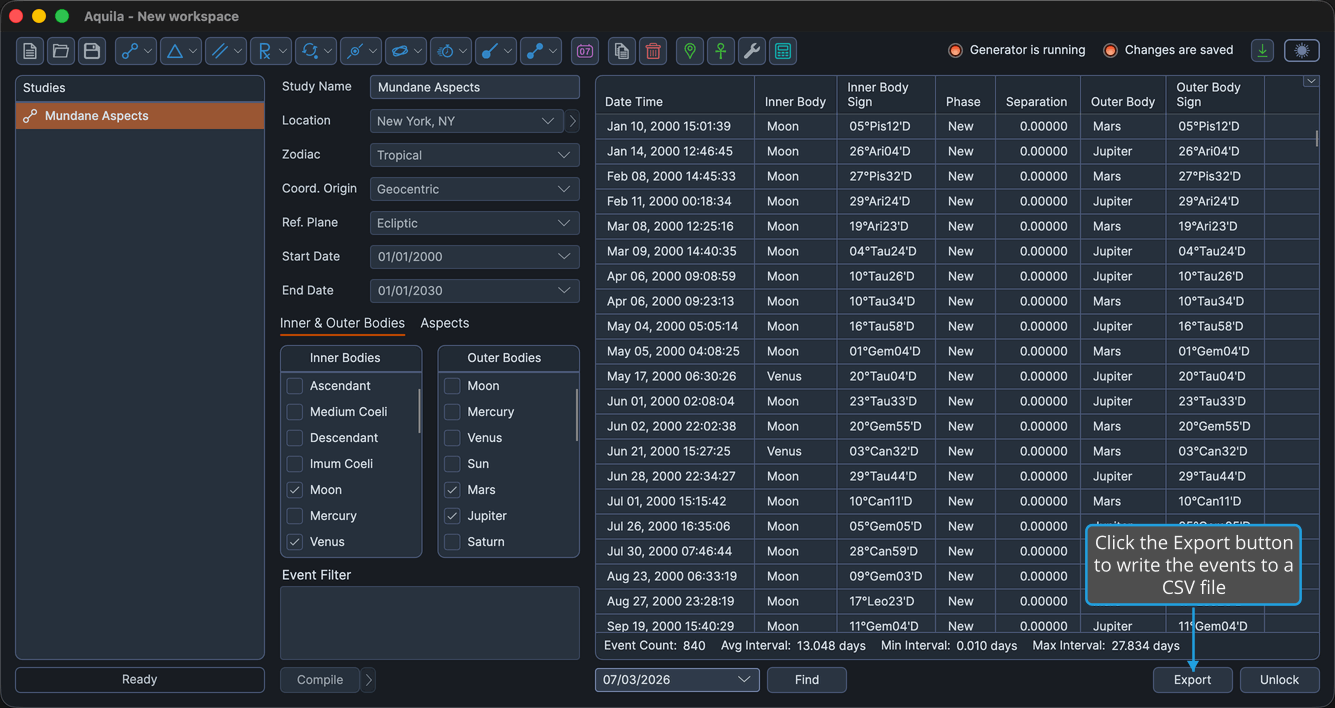
Task: Open dropdown arrow beside the Rx icon
Action: (283, 51)
